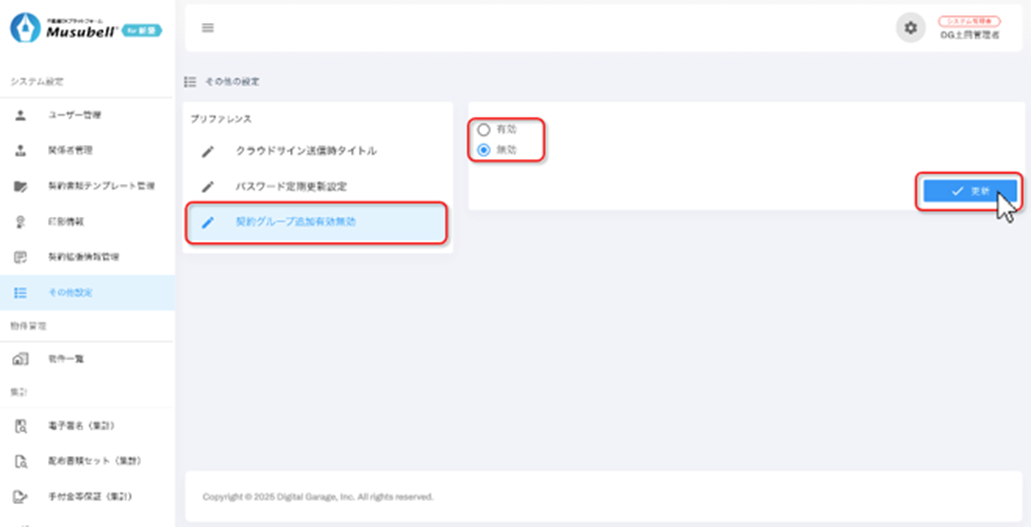Click the ユーザー管理 person icon
This screenshot has height=527, width=1031.
point(21,116)
